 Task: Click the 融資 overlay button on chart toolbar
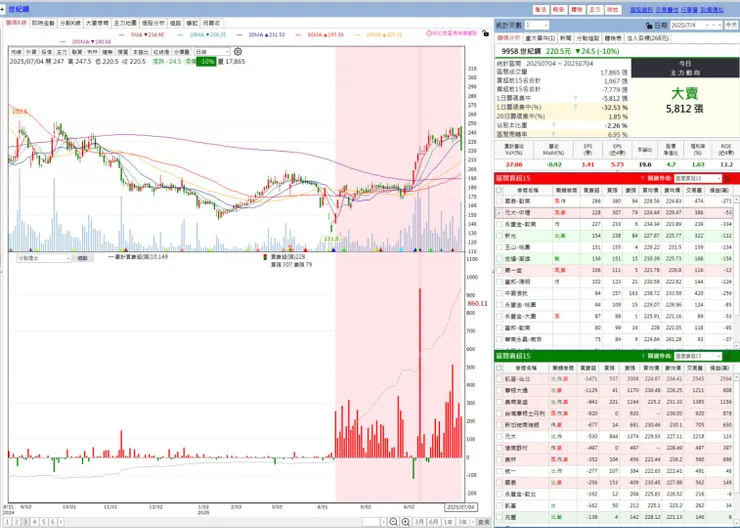click(x=77, y=52)
